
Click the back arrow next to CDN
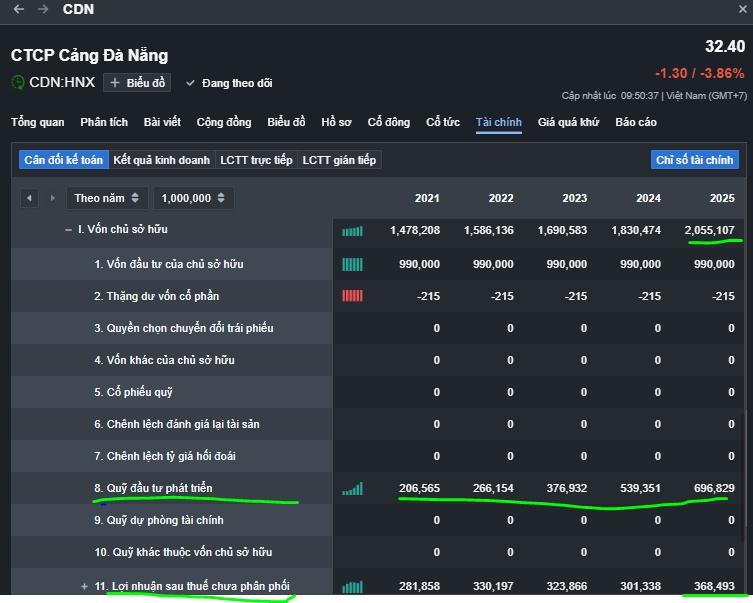[x=19, y=9]
